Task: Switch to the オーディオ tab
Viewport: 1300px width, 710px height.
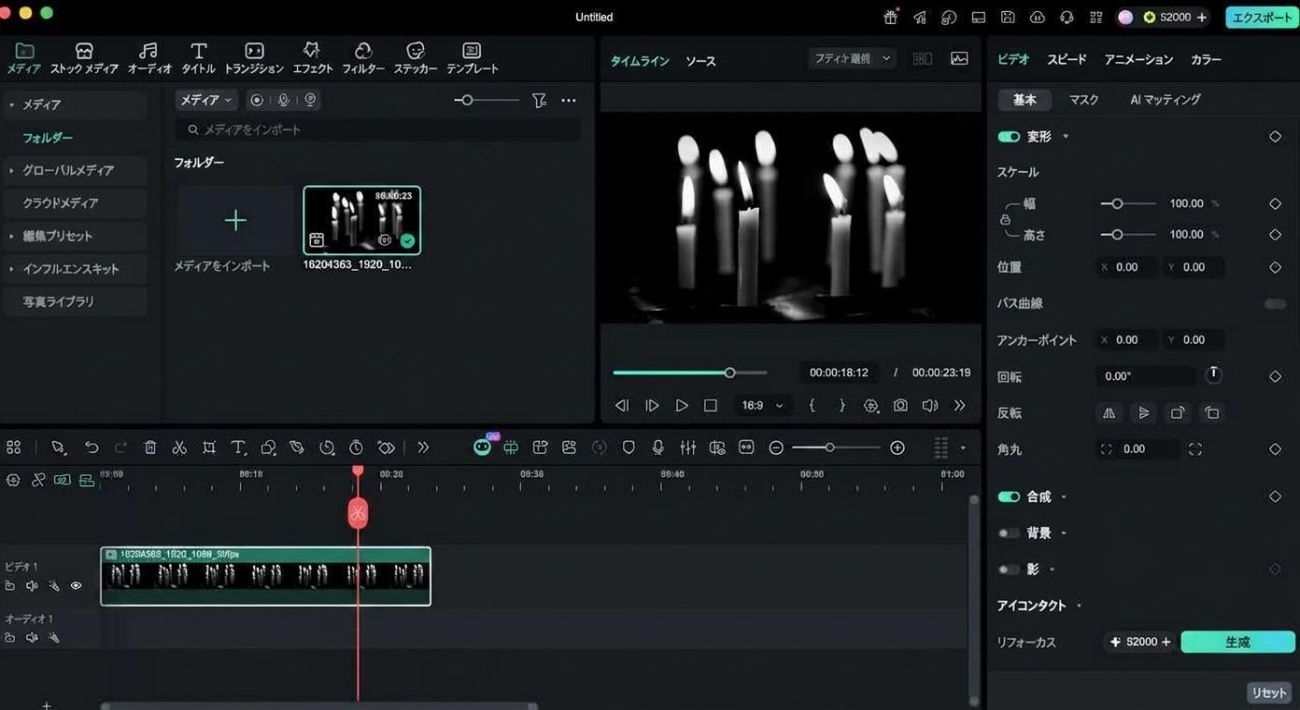Action: click(149, 58)
